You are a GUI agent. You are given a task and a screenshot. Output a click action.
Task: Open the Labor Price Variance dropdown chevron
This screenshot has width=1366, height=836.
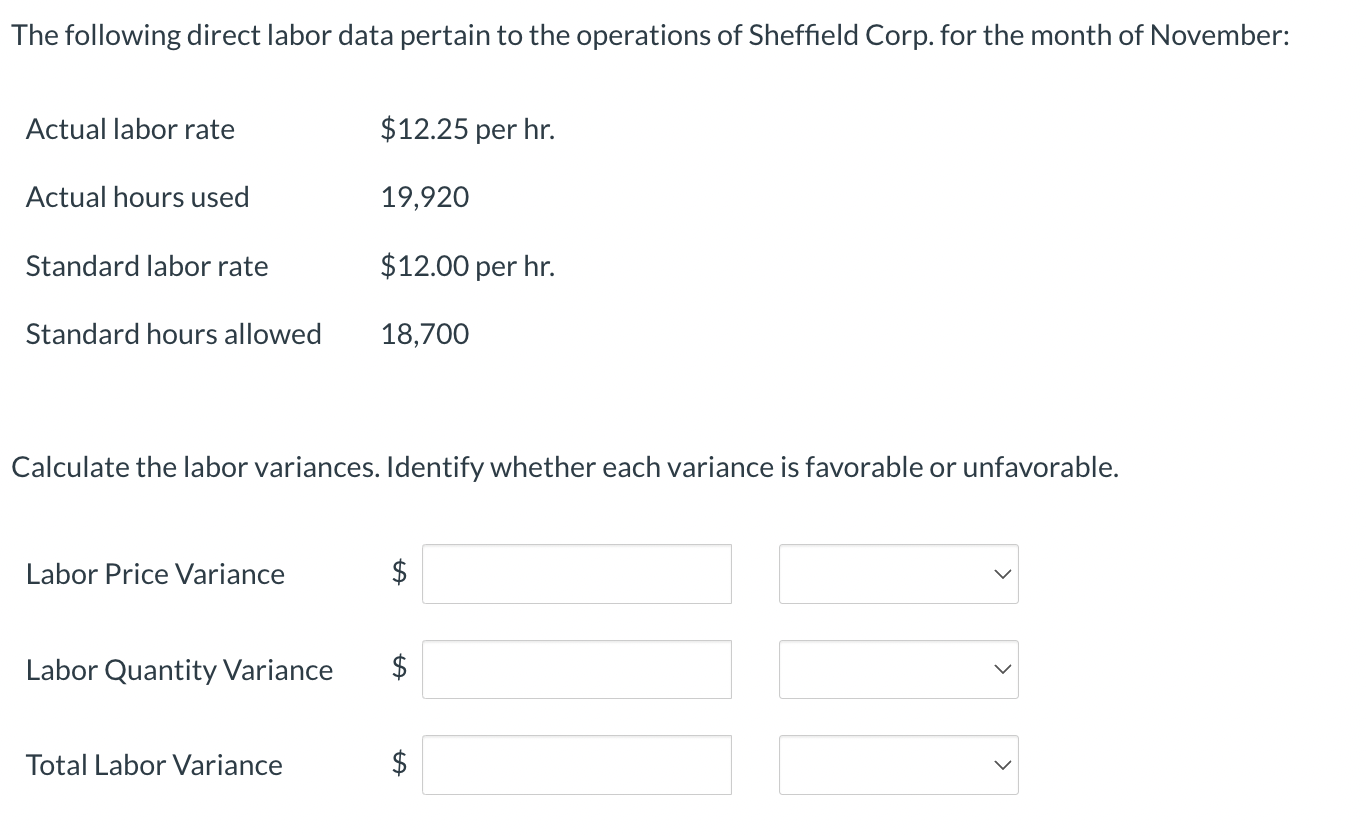point(1001,574)
